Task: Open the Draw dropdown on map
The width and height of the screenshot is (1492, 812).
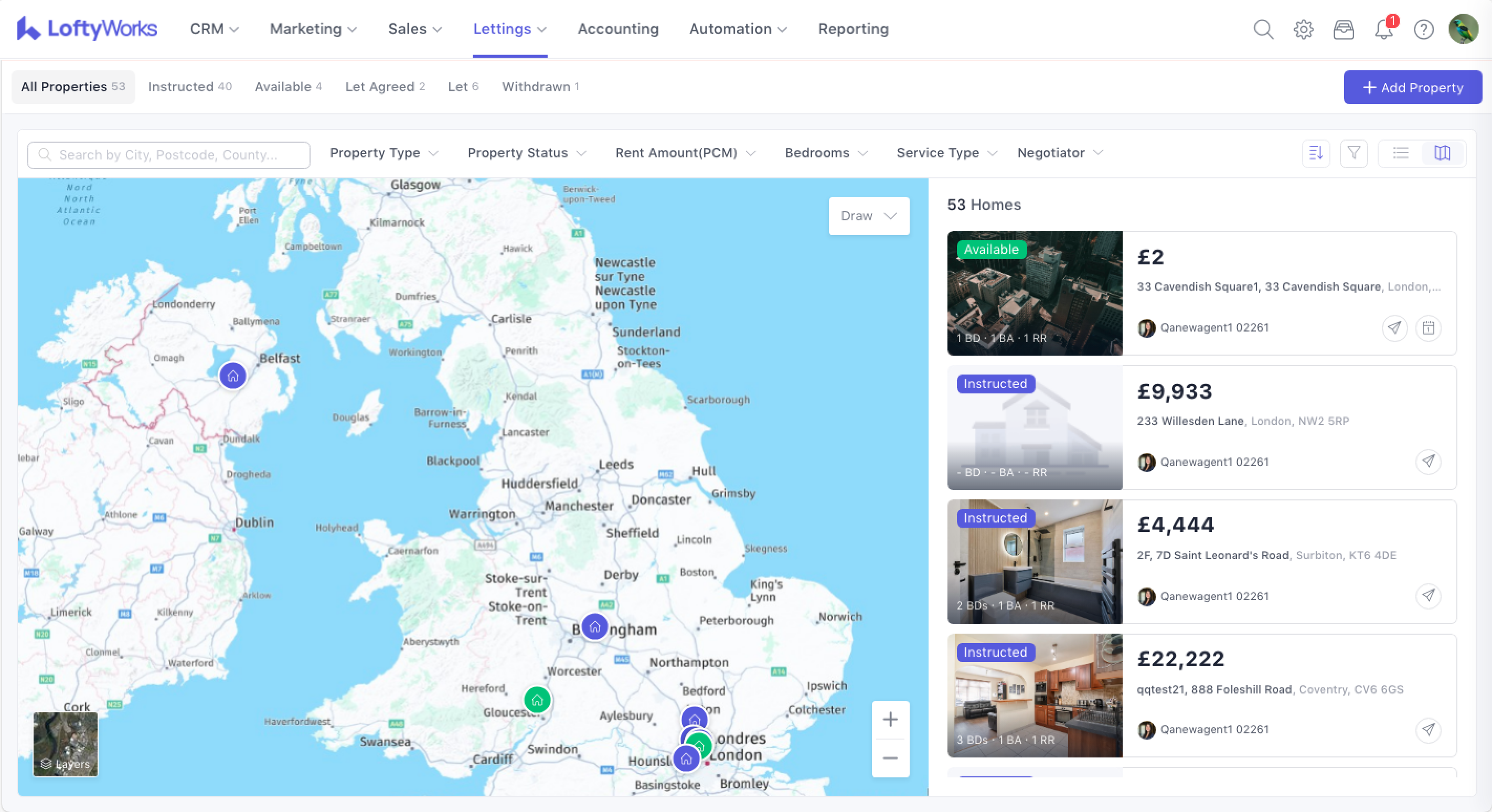Action: (x=868, y=216)
